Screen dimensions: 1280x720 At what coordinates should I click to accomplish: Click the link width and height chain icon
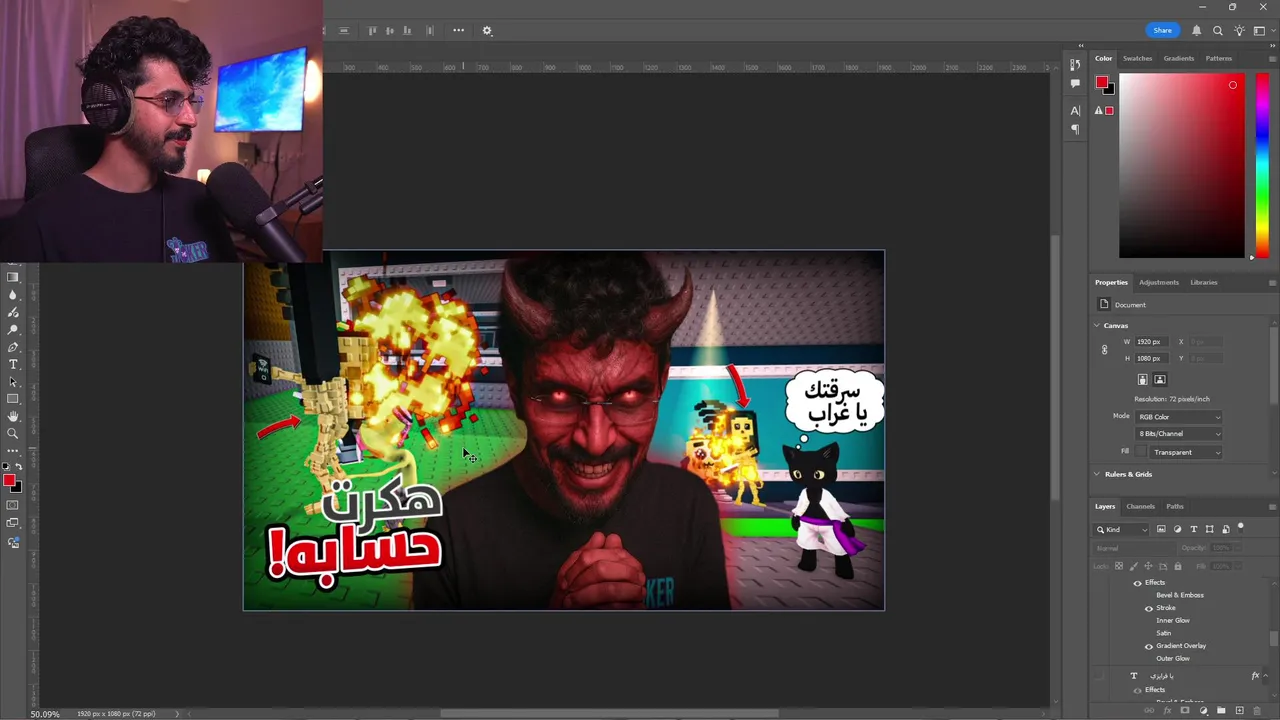(1104, 349)
